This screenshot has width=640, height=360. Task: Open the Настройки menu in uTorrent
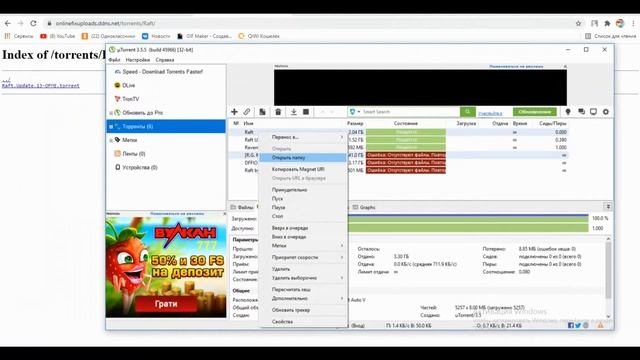[x=138, y=60]
